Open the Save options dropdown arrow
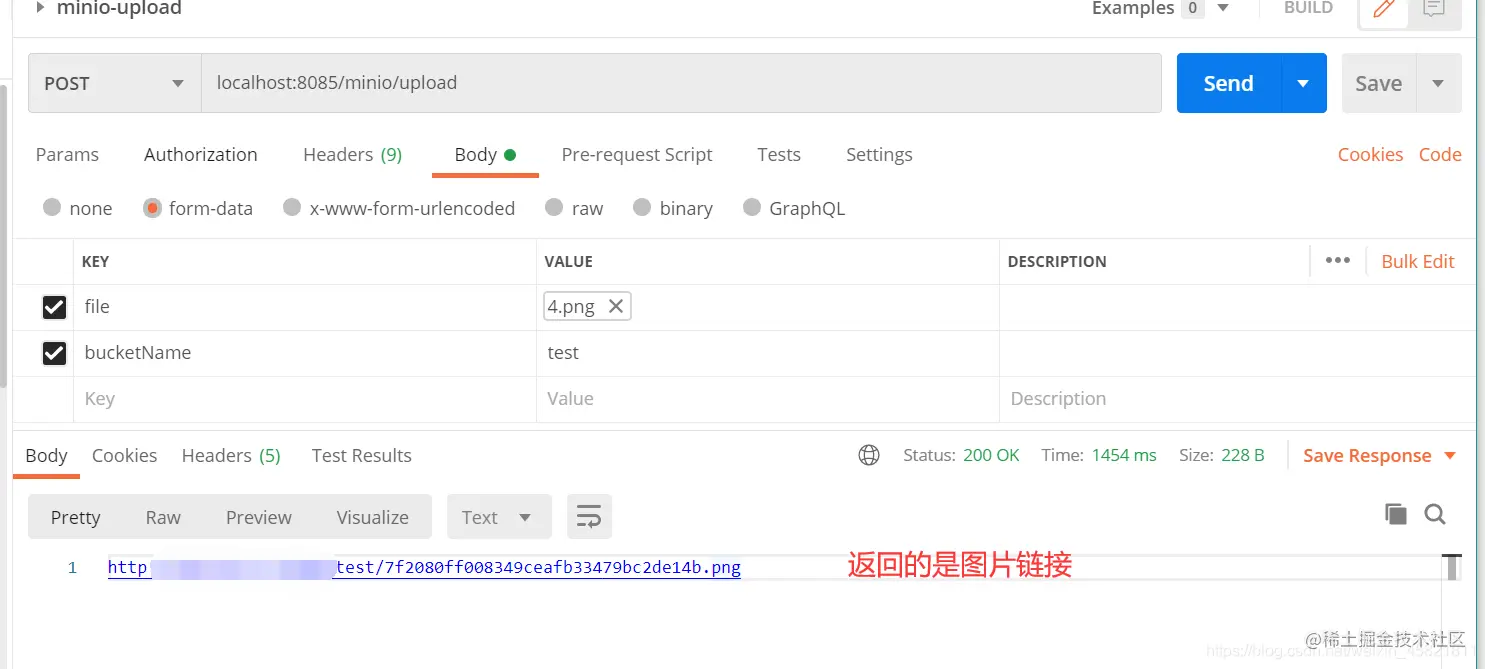 pos(1438,83)
